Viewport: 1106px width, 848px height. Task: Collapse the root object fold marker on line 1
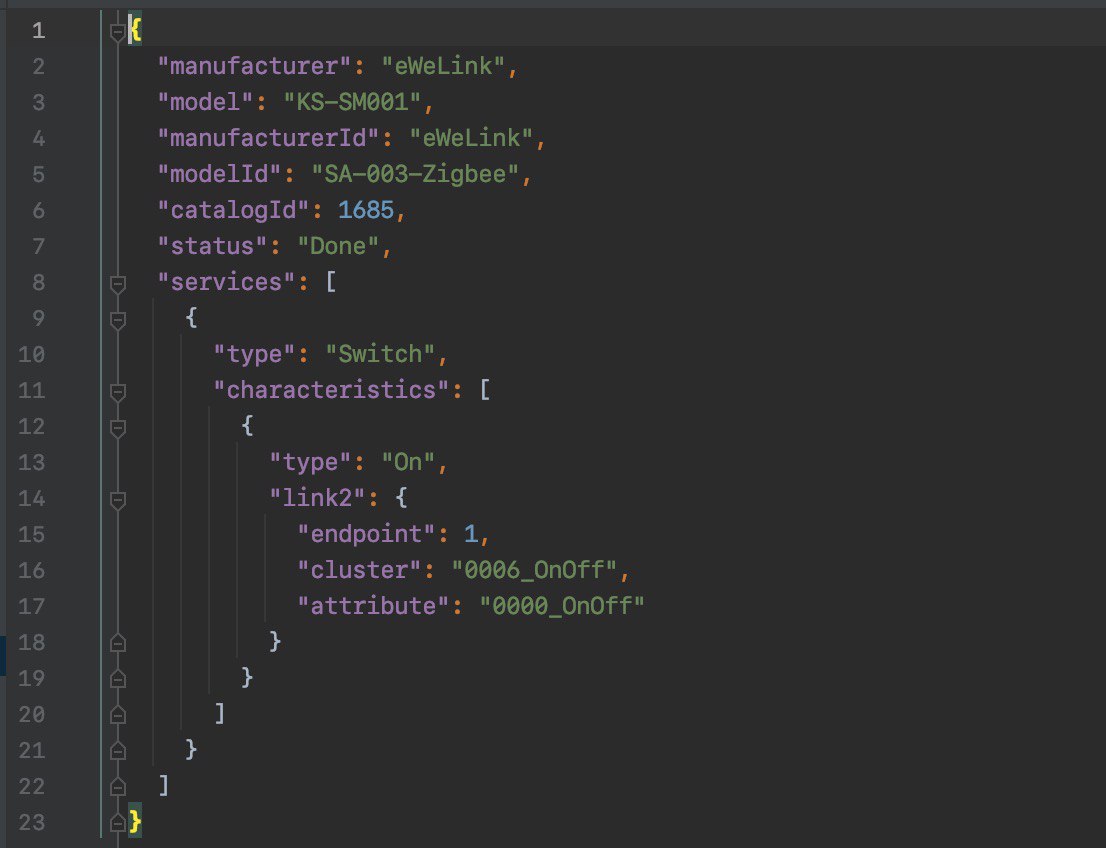pyautogui.click(x=118, y=32)
